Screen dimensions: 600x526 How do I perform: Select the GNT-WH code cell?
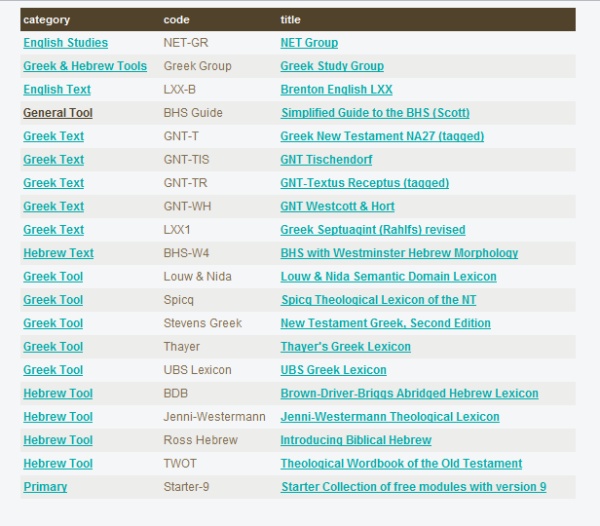pyautogui.click(x=187, y=206)
